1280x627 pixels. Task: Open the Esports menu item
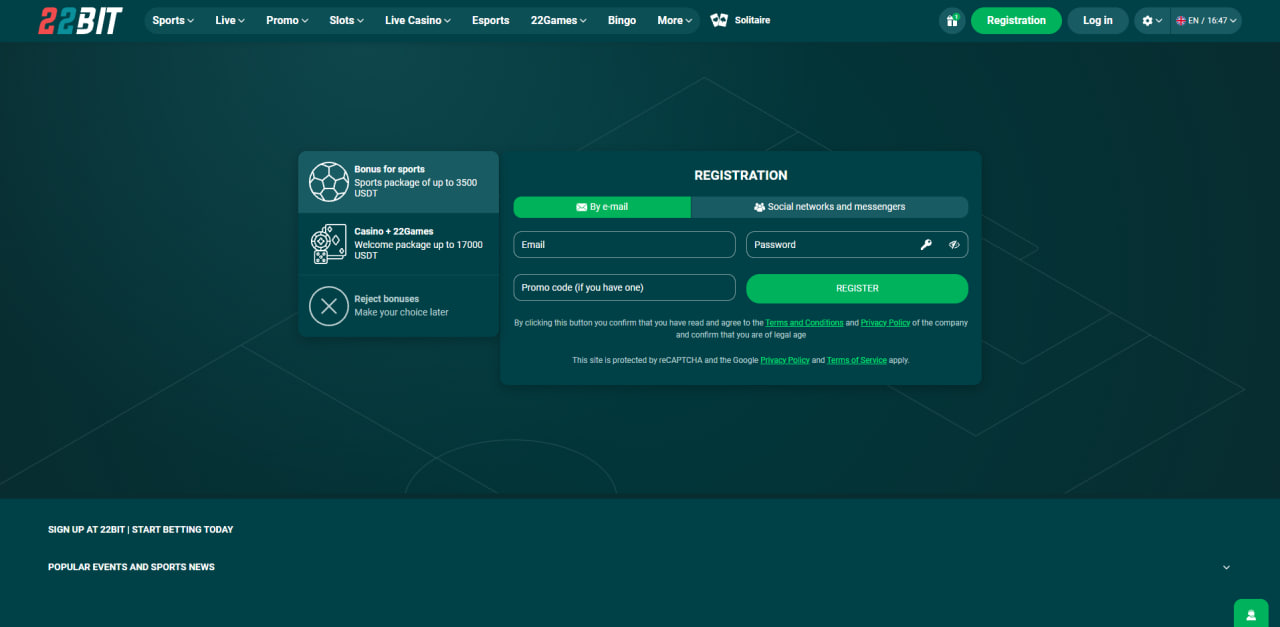point(490,21)
